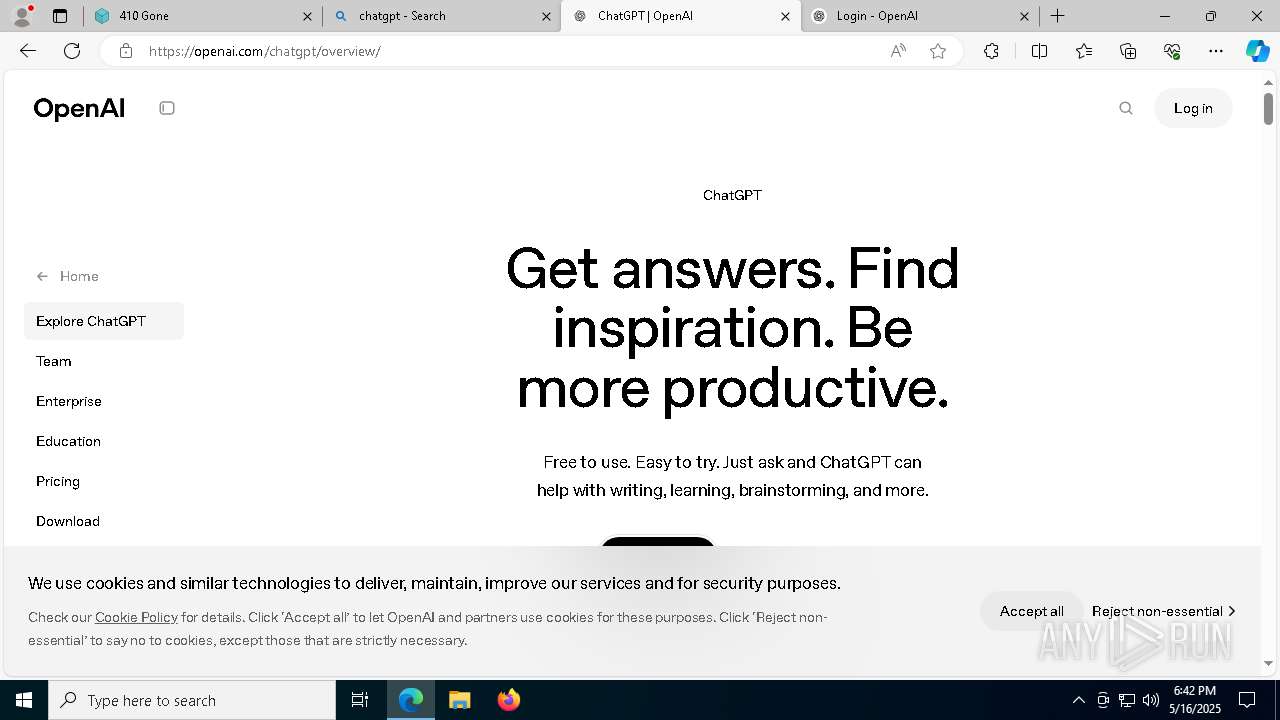
Task: Go back to Home in sidebar
Action: (x=68, y=276)
